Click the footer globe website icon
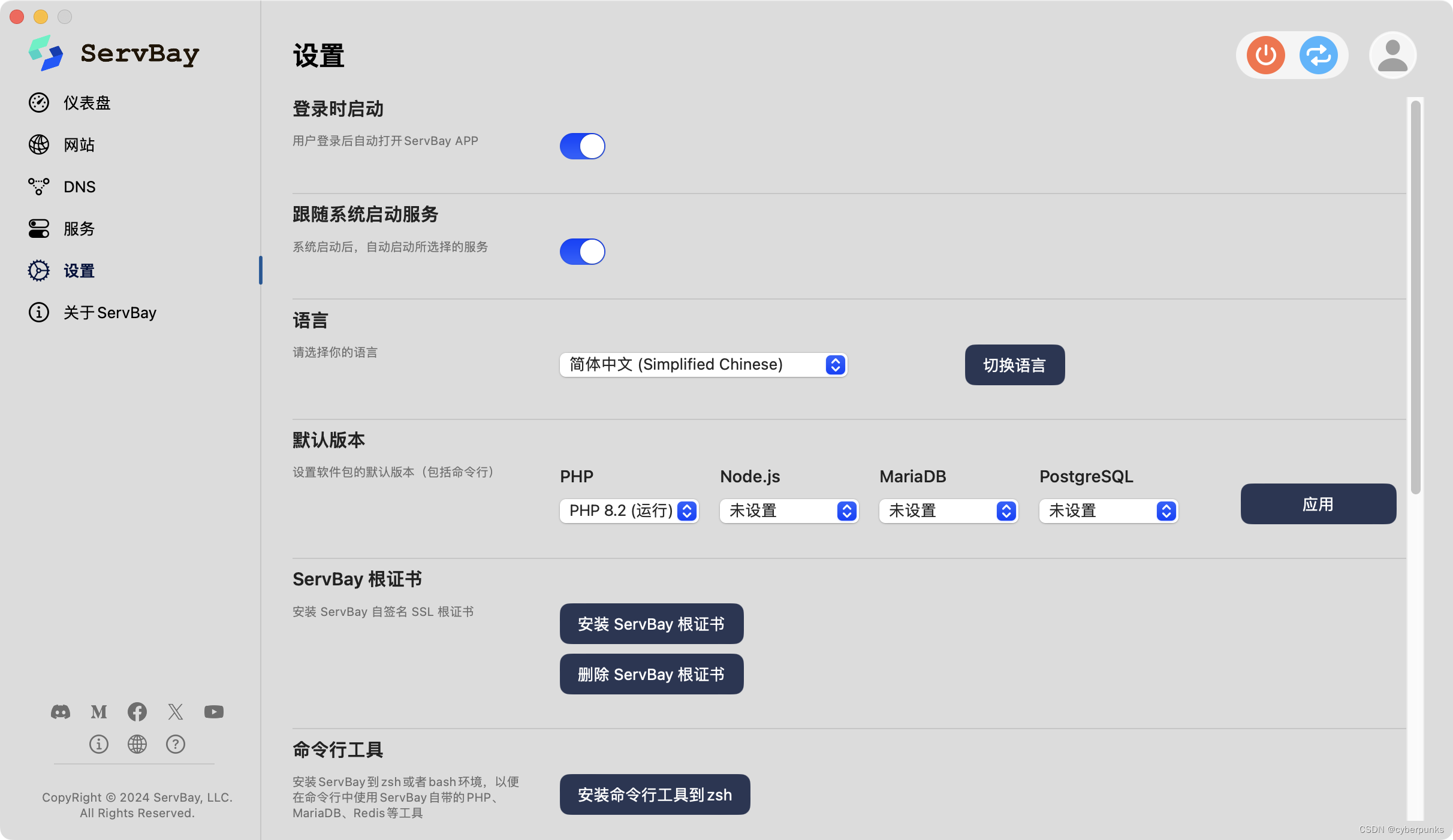This screenshot has height=840, width=1453. [x=137, y=744]
